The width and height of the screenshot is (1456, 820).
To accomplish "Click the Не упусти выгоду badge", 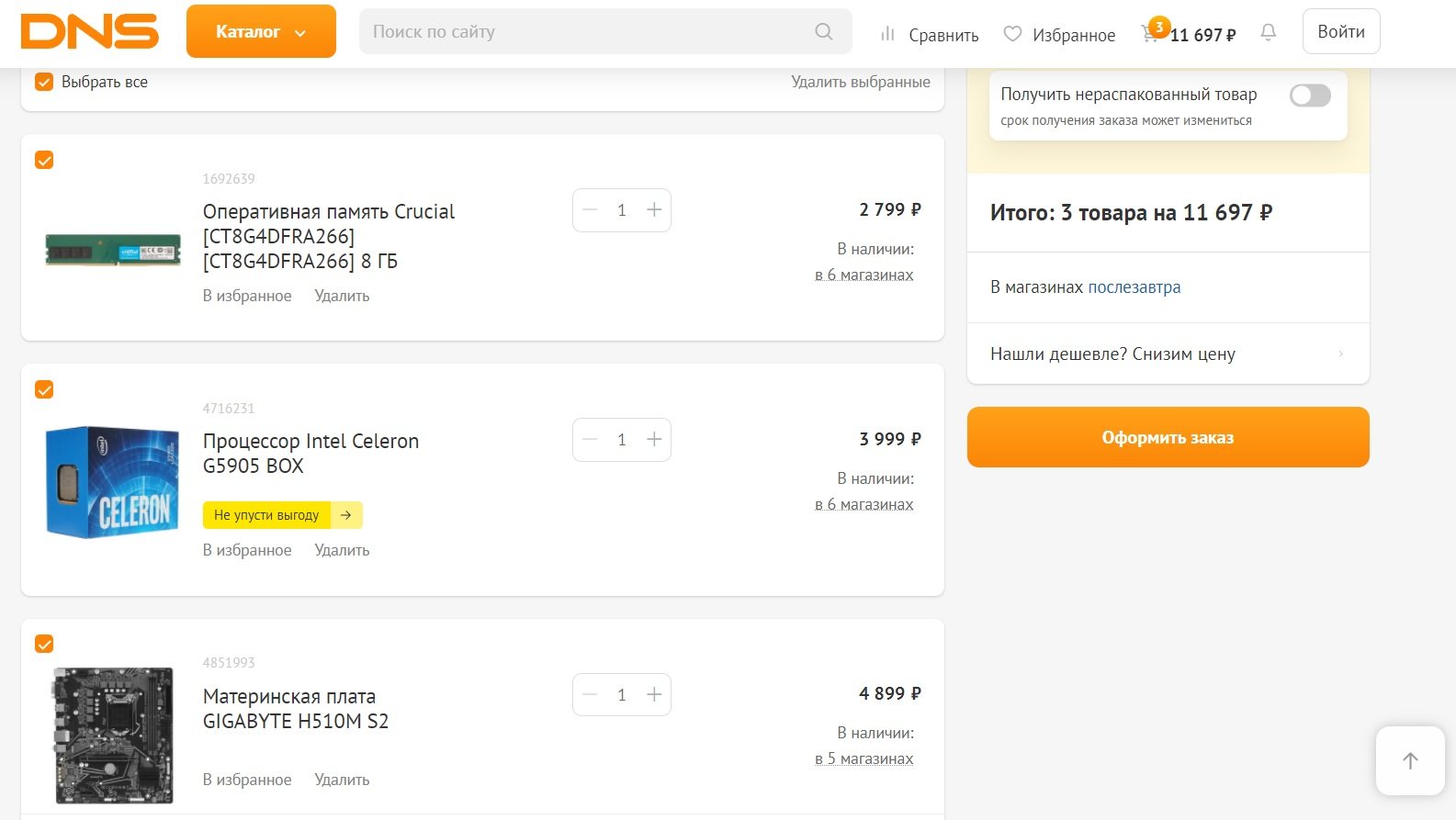I will pos(283,515).
